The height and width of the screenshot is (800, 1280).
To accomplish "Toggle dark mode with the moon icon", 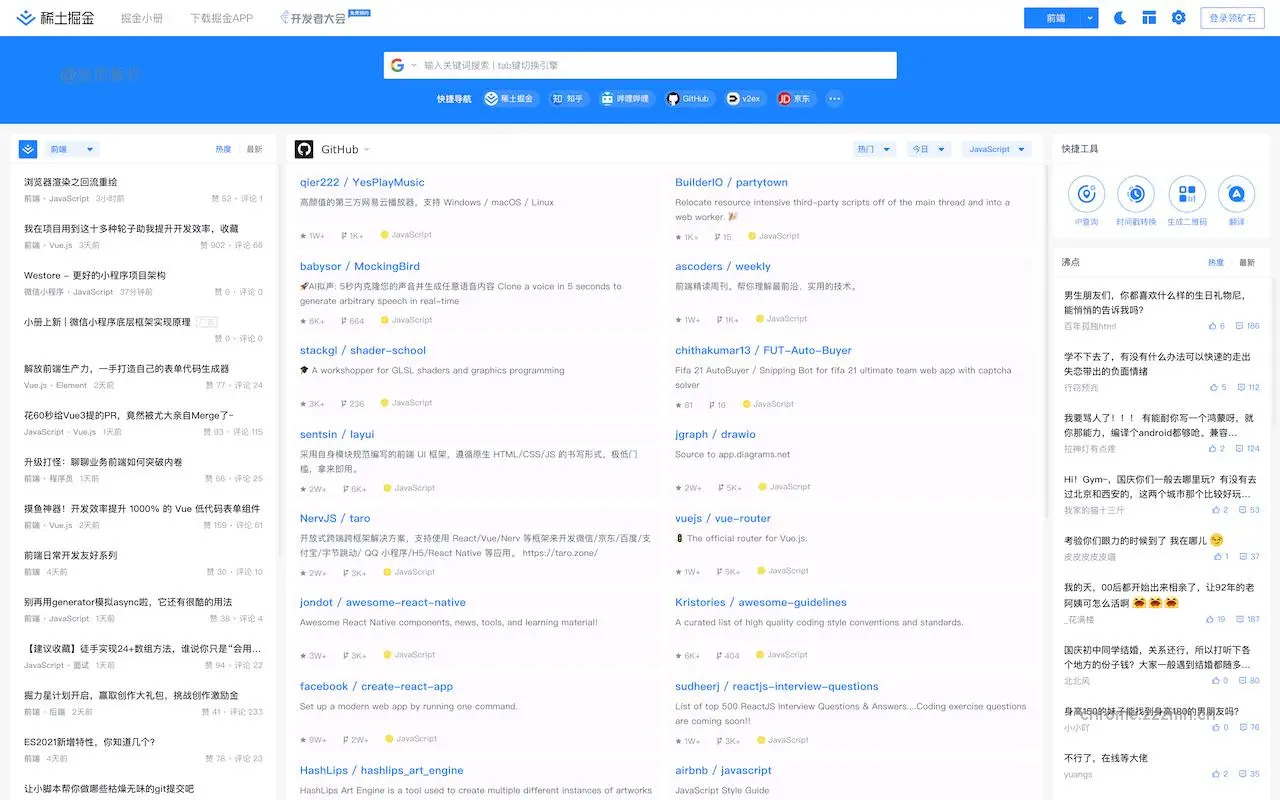I will click(x=1121, y=18).
